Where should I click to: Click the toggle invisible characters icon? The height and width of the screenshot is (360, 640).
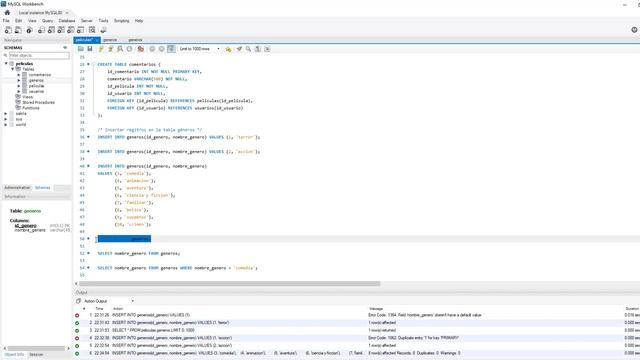point(258,49)
